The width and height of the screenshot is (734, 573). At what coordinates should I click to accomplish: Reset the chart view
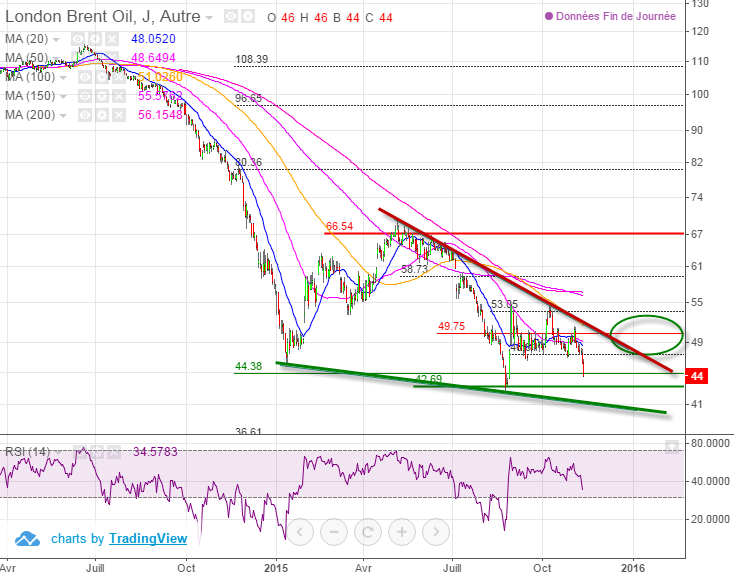click(x=369, y=531)
